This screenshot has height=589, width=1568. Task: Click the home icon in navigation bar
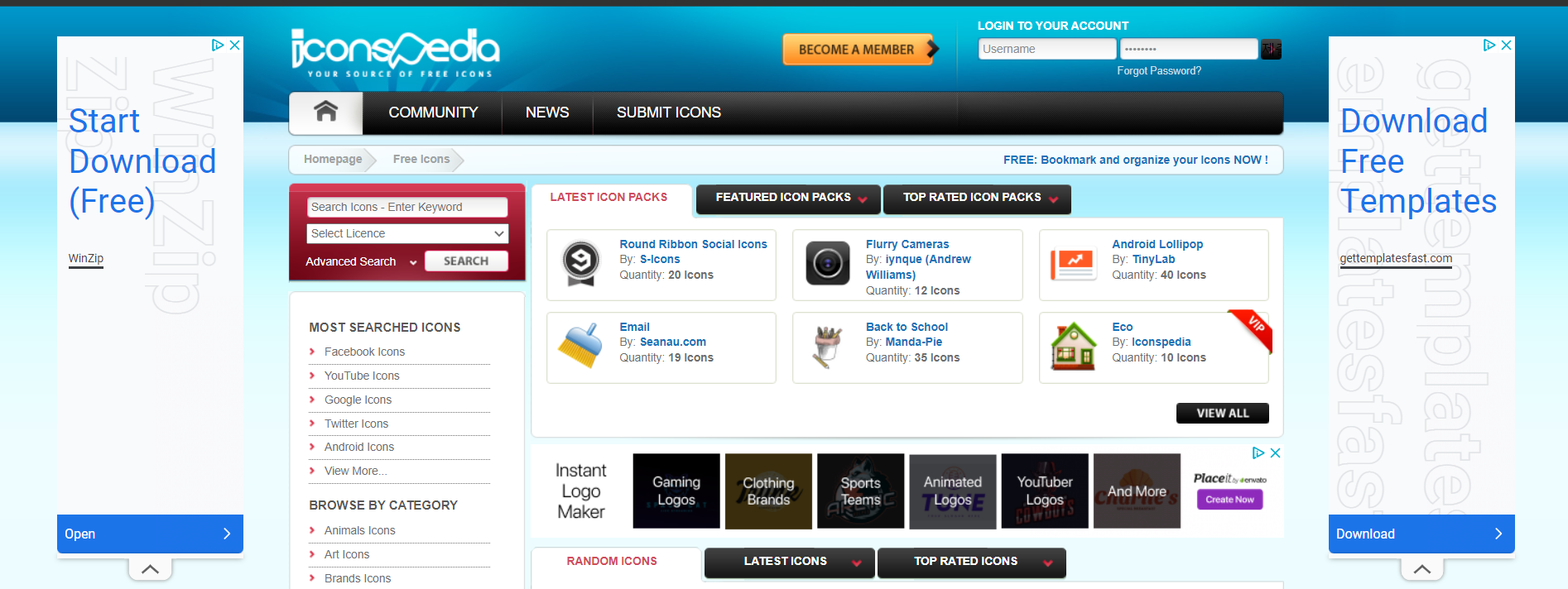[326, 112]
